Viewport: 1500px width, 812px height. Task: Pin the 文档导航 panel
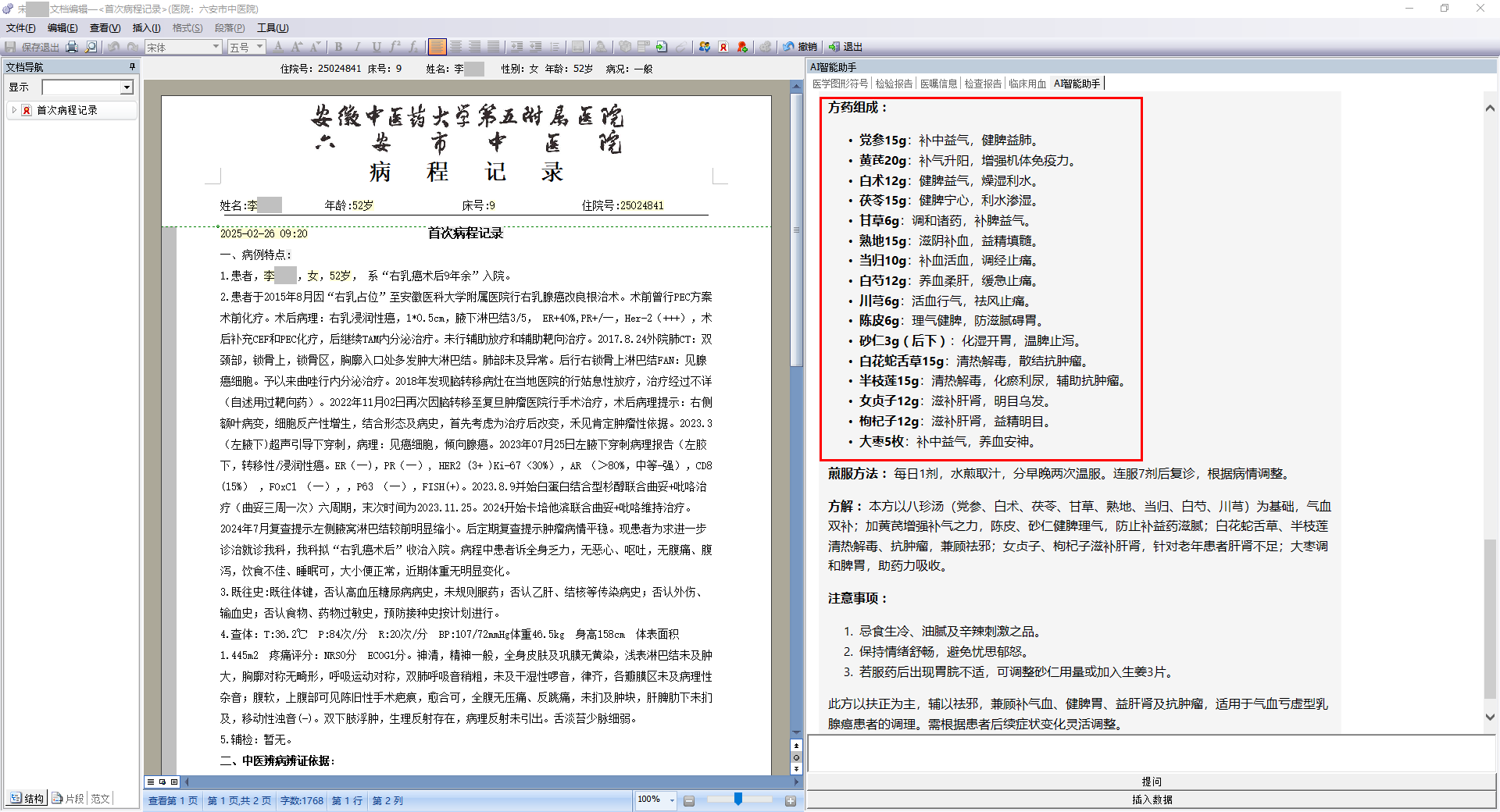[x=132, y=66]
